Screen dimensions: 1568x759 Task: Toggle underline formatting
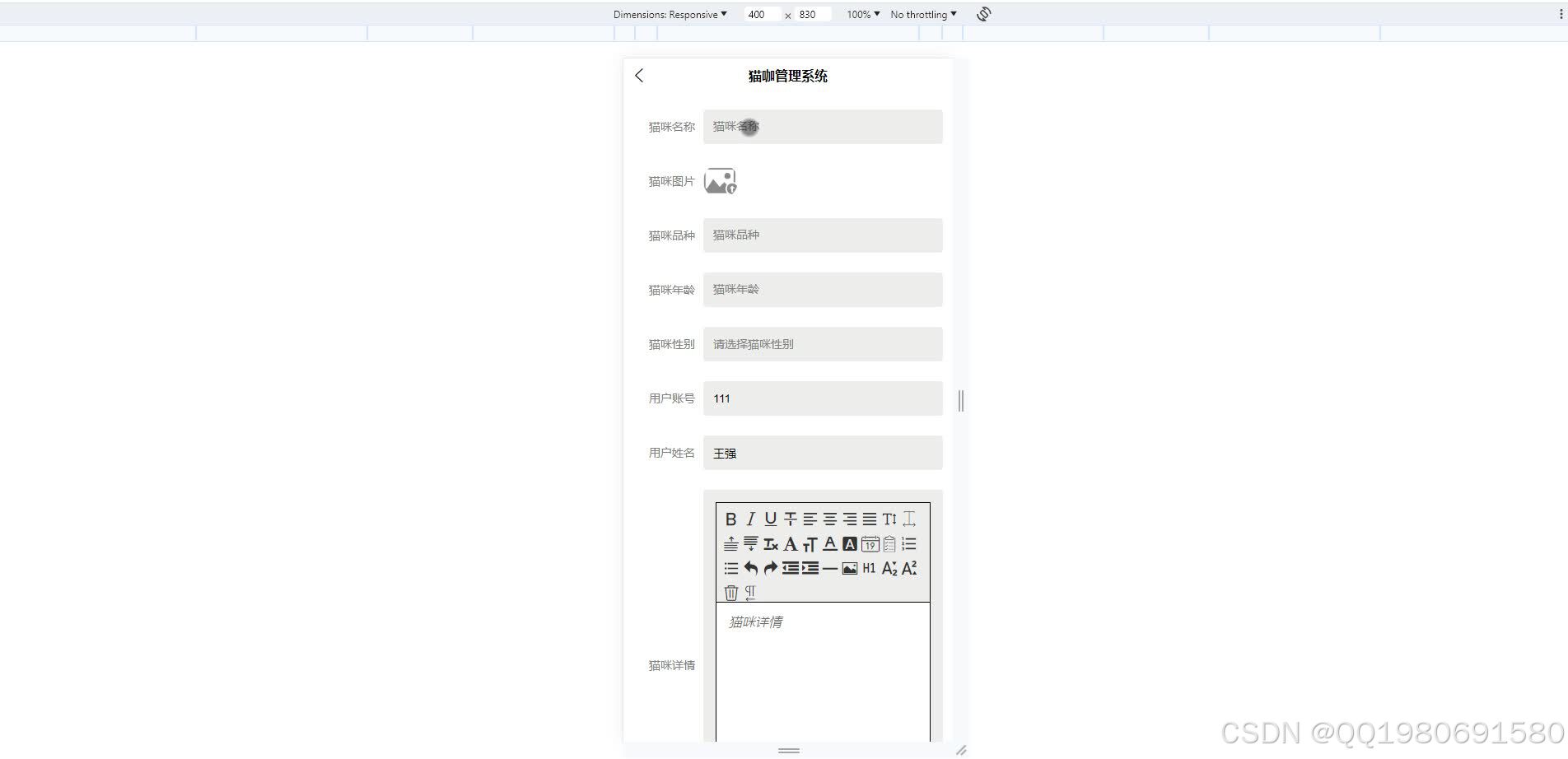coord(769,519)
